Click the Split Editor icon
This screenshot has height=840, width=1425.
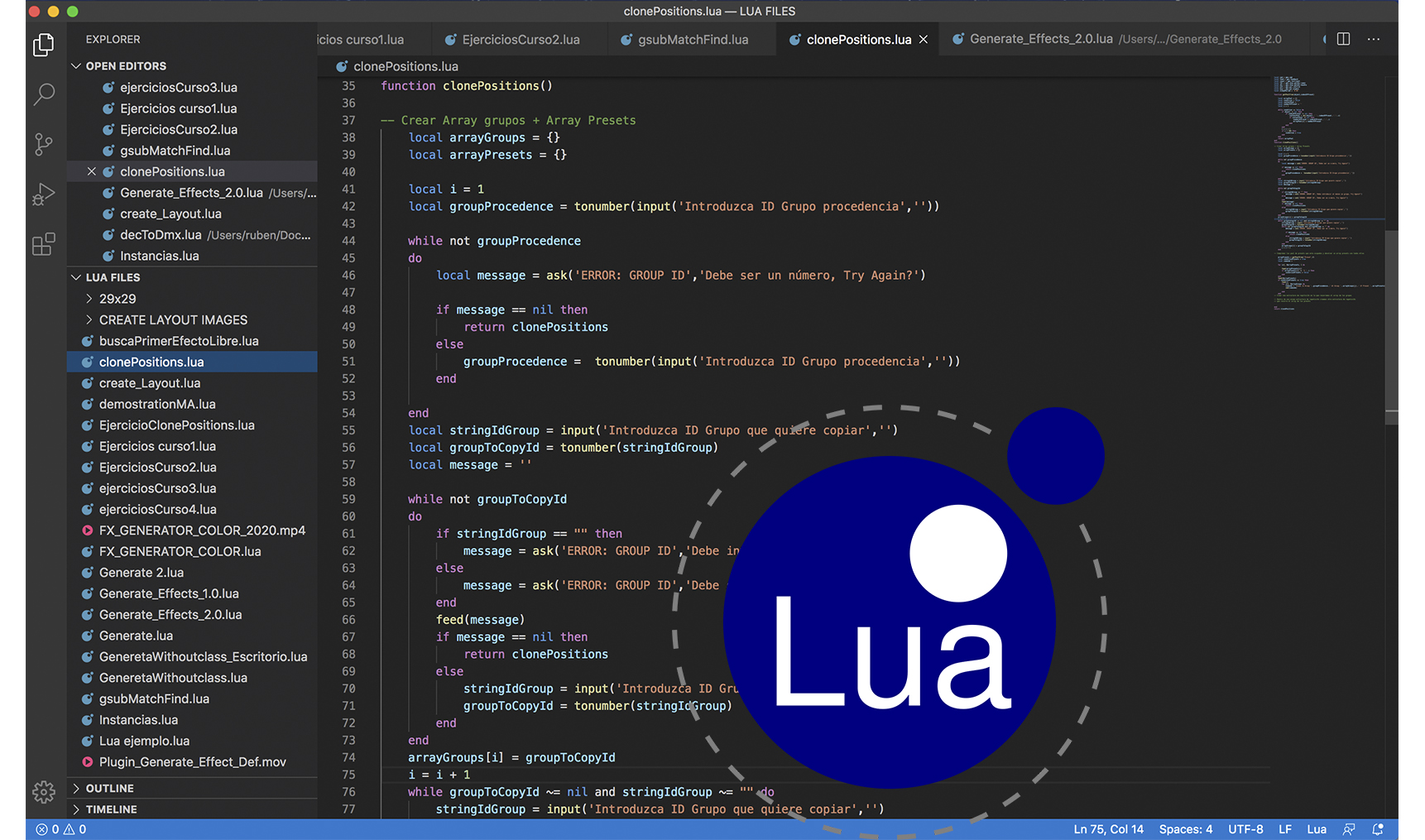1343,39
